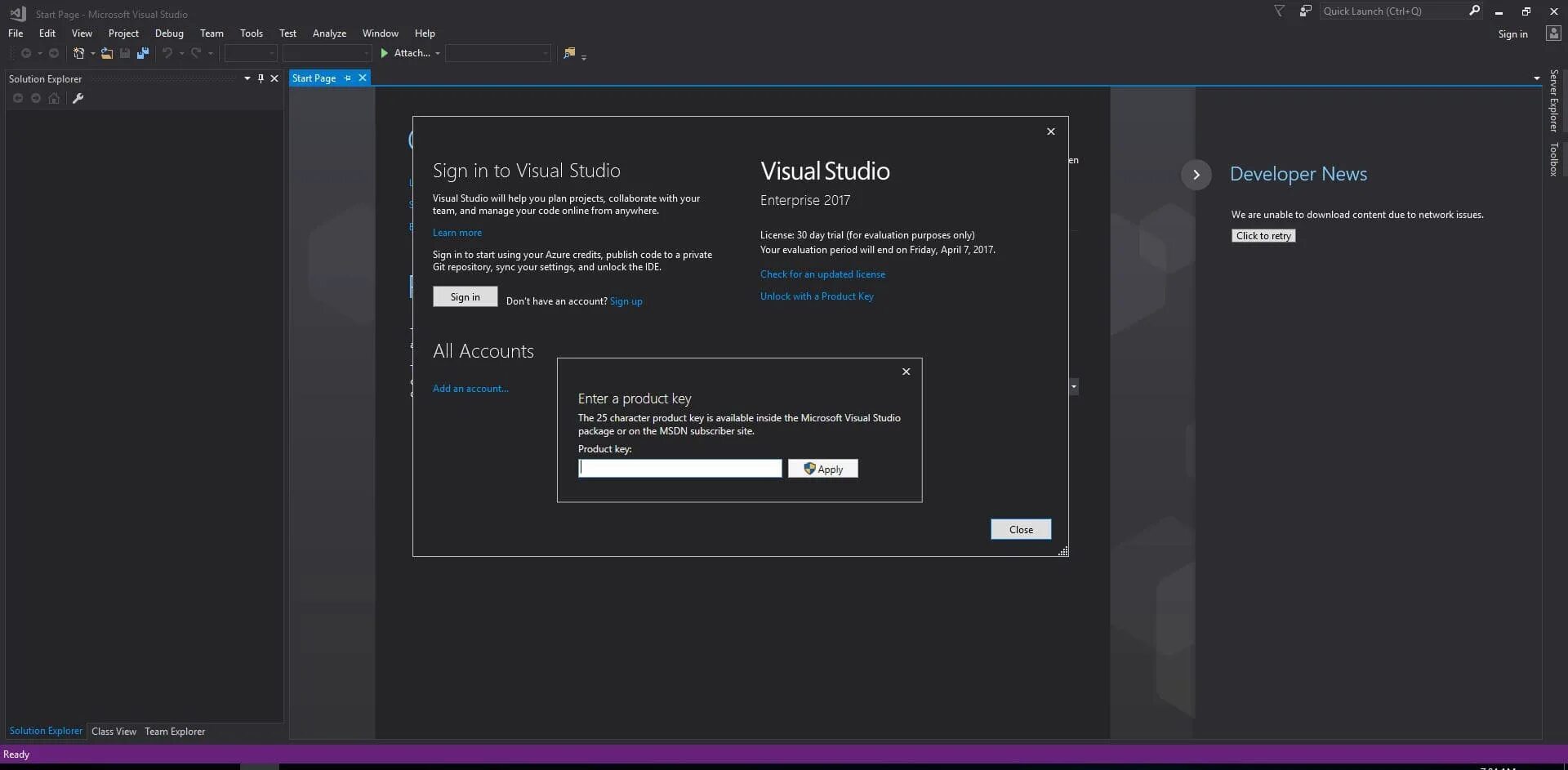
Task: Click the green Attach play icon
Action: [x=384, y=53]
